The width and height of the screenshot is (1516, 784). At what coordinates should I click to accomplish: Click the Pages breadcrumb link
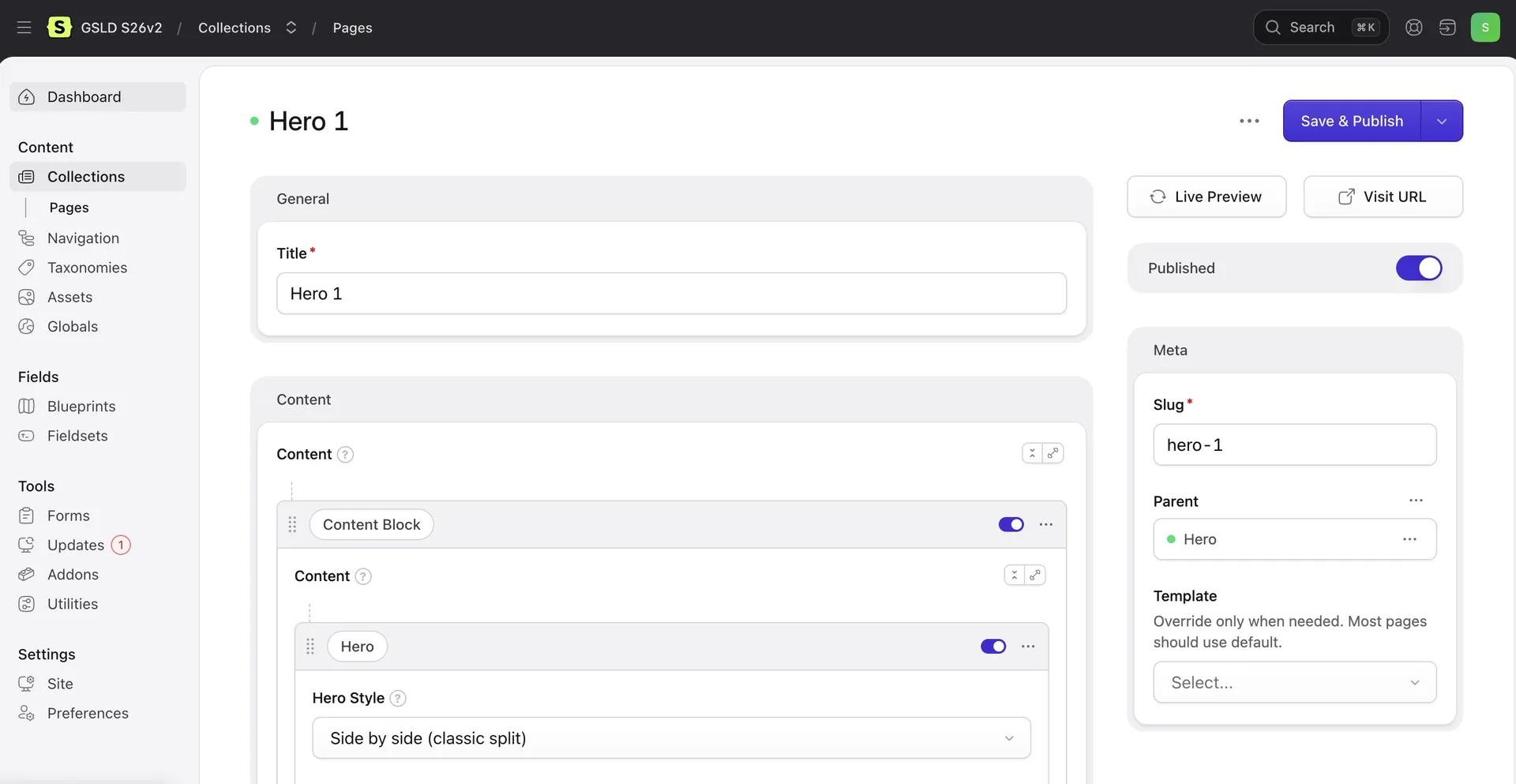(x=352, y=28)
